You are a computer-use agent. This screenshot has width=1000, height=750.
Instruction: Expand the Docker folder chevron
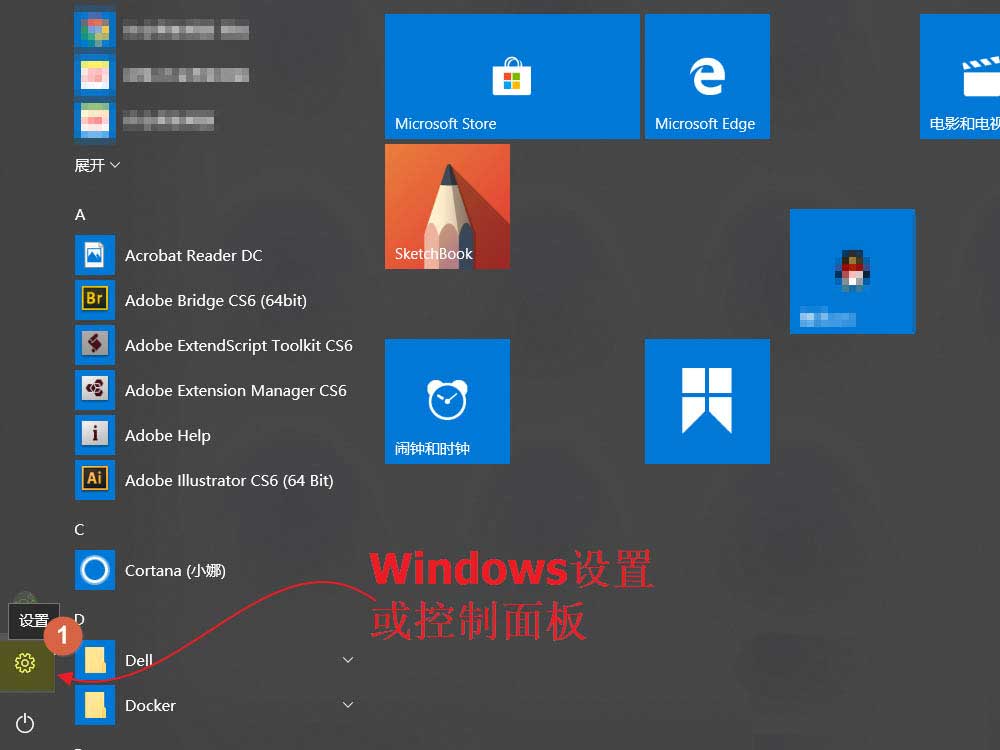coord(348,705)
